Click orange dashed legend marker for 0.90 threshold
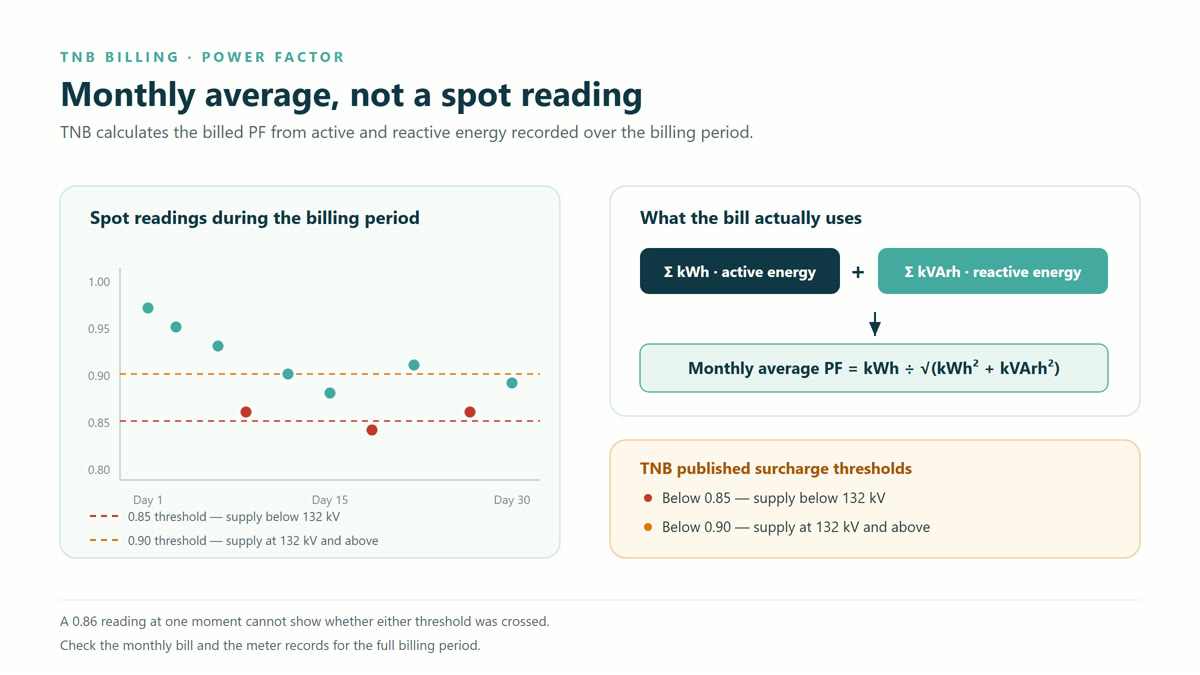The image size is (1200, 675). pos(104,541)
